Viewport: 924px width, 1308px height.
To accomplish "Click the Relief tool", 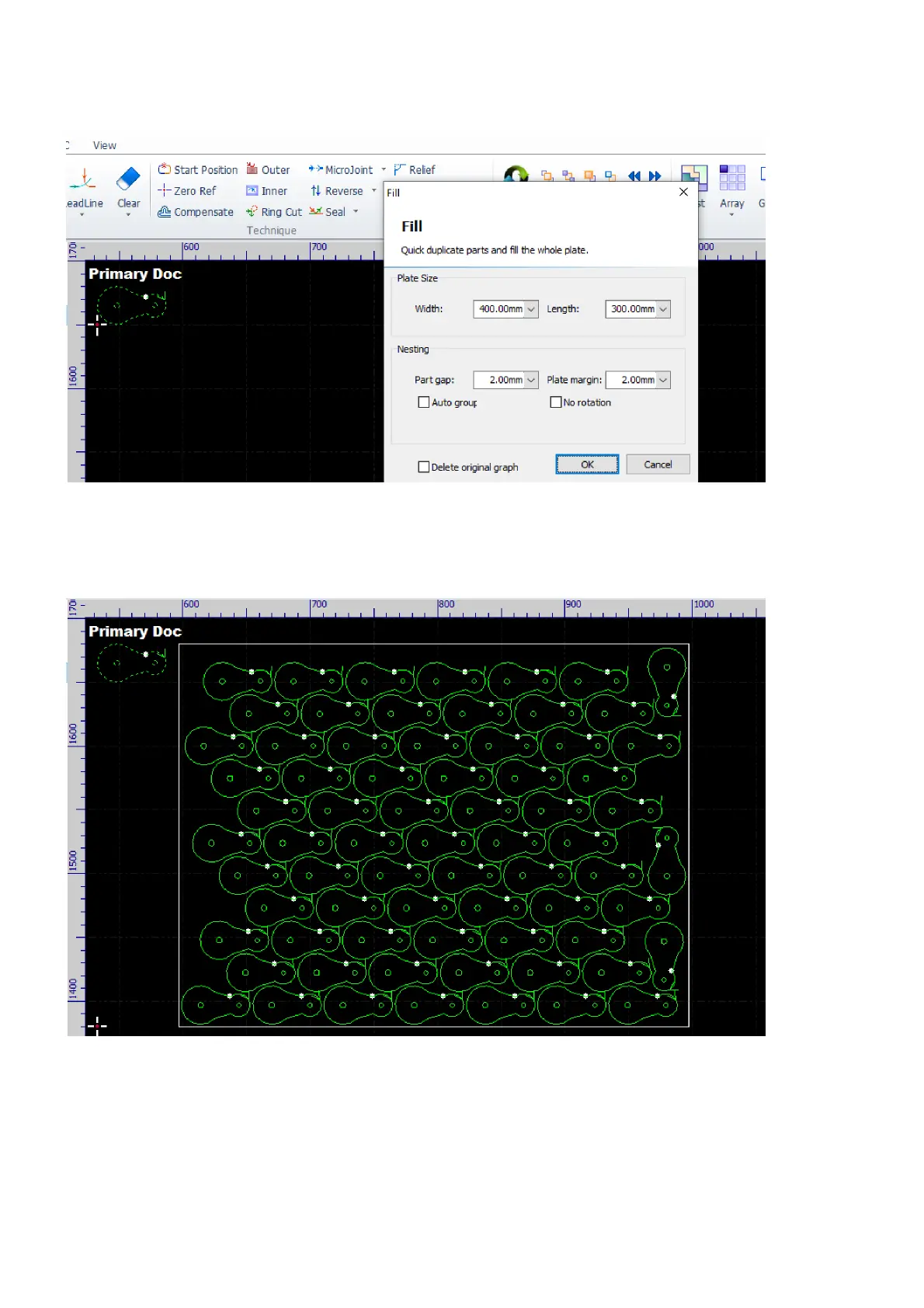I will (x=415, y=169).
